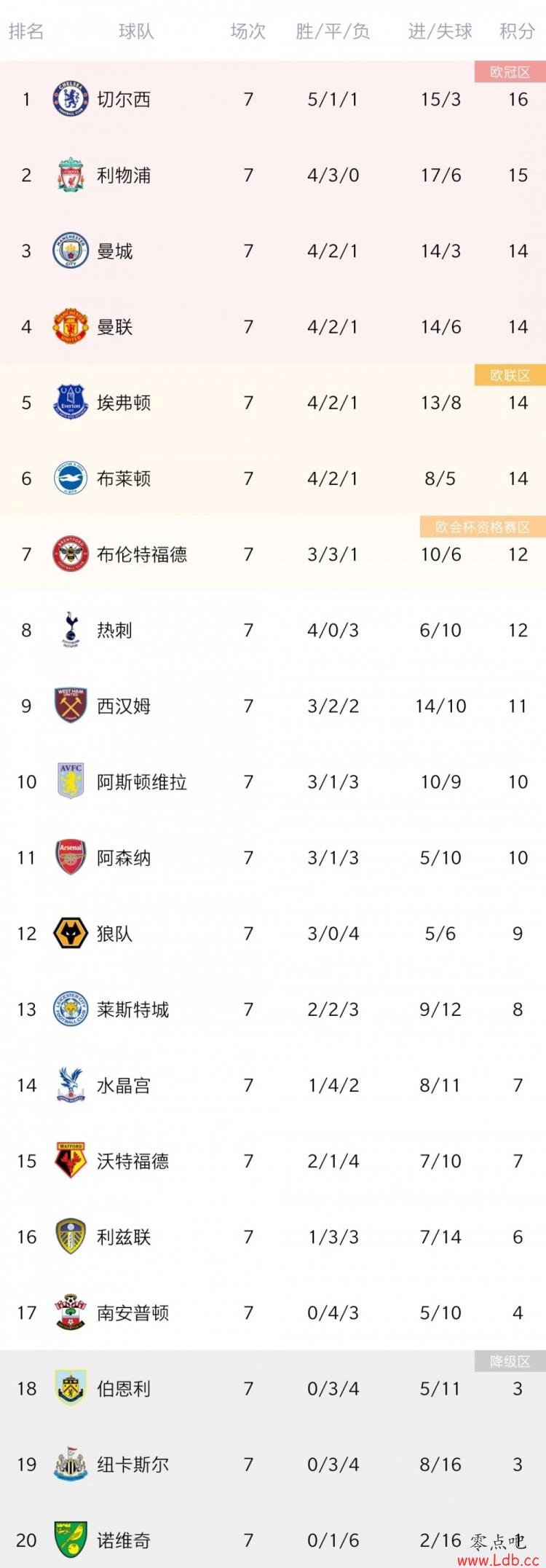The height and width of the screenshot is (1568, 546).
Task: Select the Manchester City logo
Action: (71, 251)
